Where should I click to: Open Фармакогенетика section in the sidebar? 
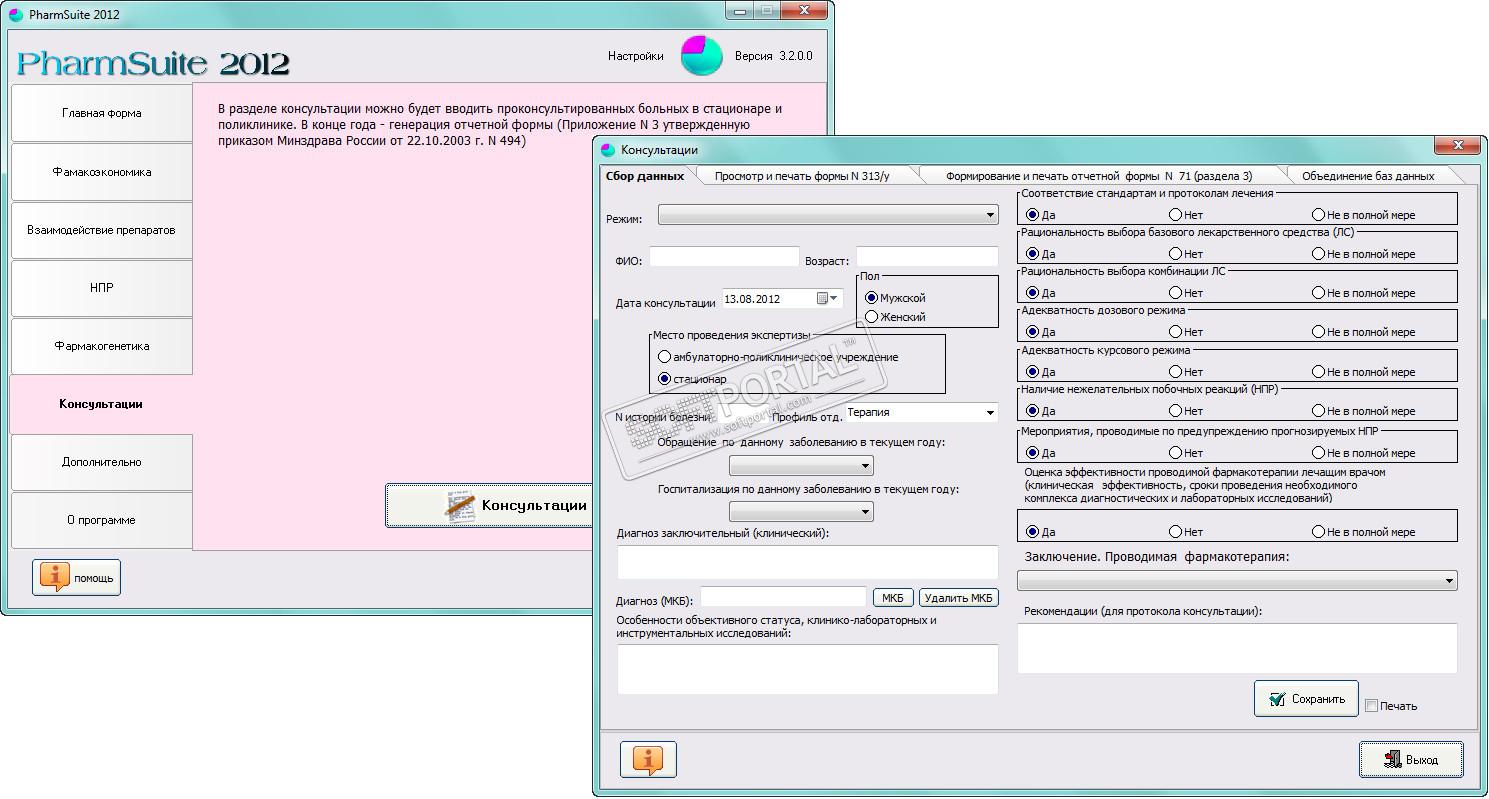click(102, 346)
